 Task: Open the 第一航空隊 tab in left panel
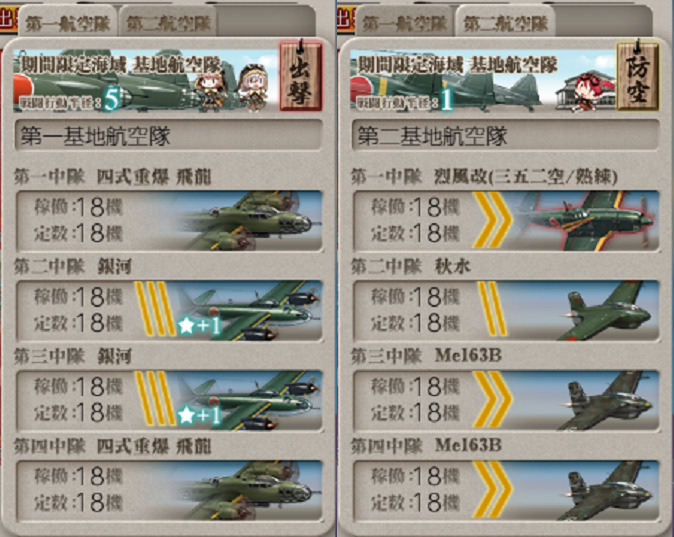click(x=68, y=22)
